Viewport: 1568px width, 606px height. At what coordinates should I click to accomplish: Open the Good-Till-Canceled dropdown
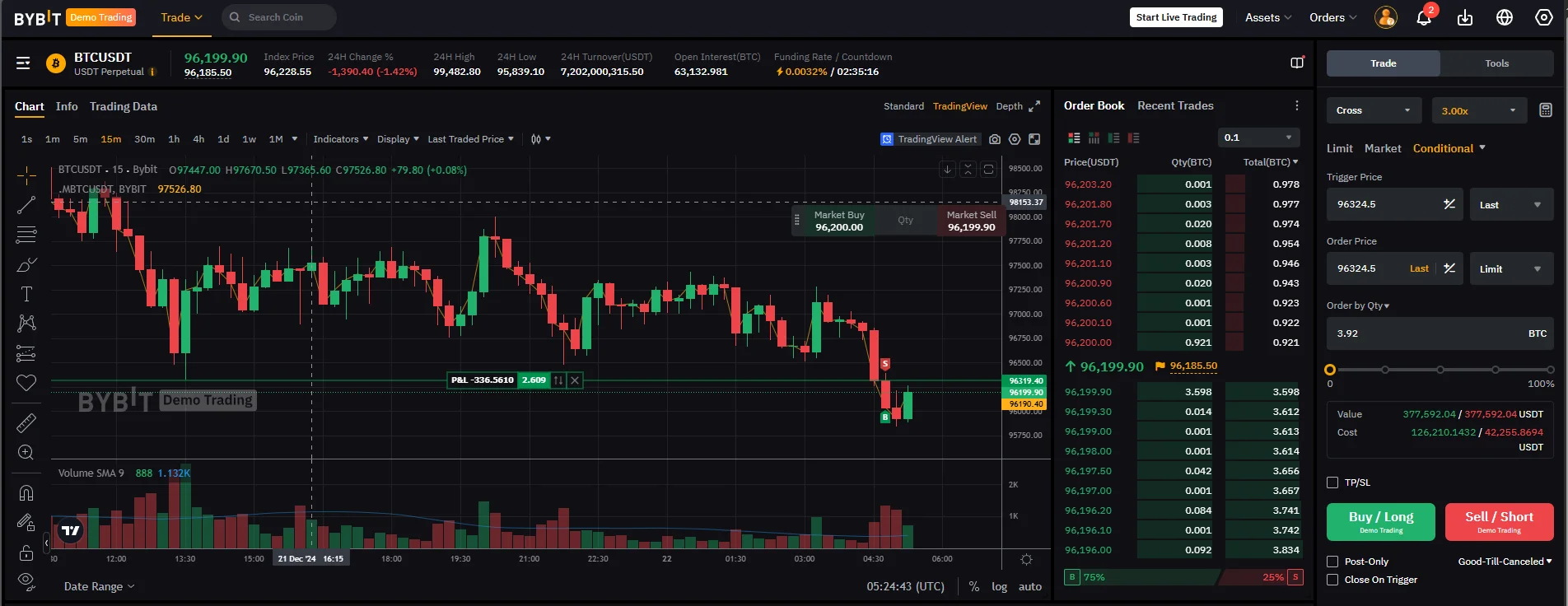click(x=1505, y=562)
